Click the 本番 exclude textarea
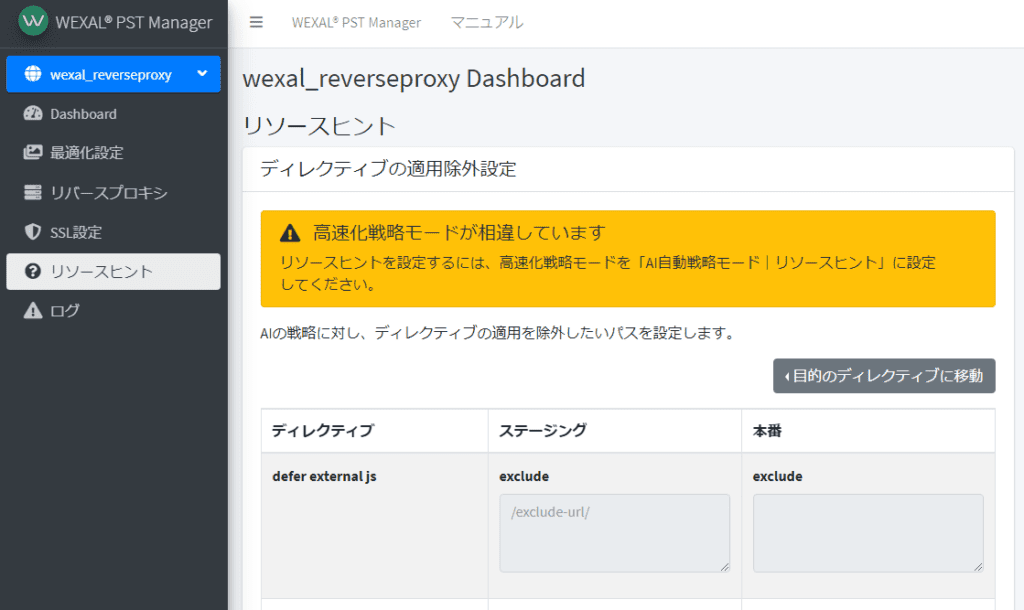 tap(868, 533)
